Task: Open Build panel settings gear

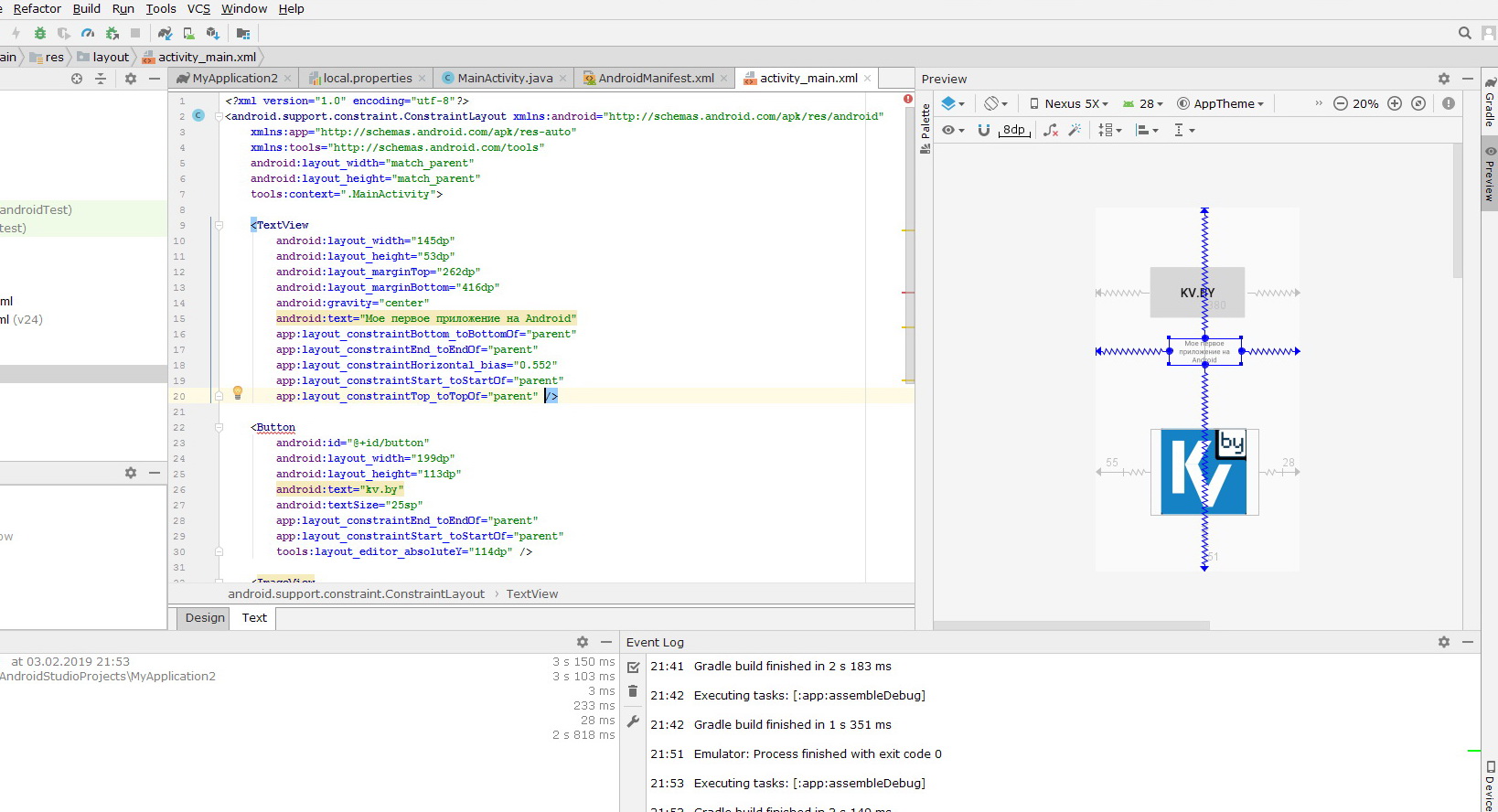Action: pos(583,642)
